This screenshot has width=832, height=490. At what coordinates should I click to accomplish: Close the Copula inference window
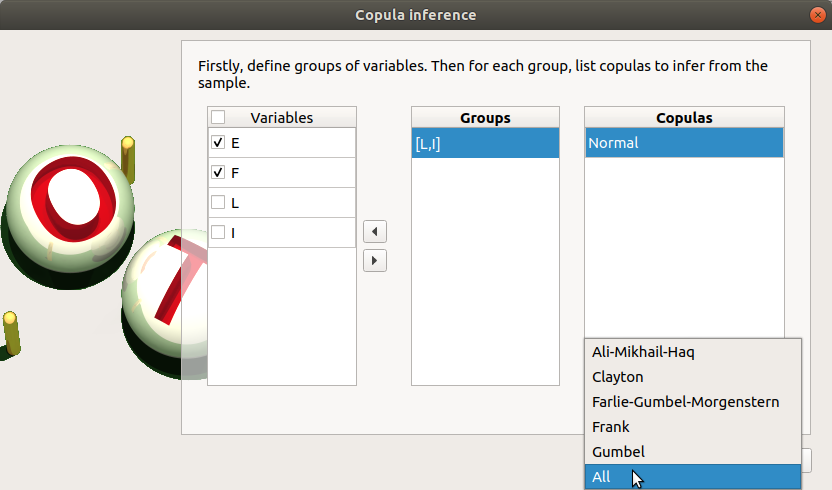817,15
